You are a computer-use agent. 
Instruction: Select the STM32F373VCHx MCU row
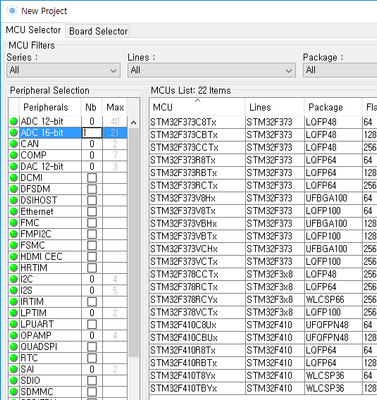pyautogui.click(x=263, y=249)
